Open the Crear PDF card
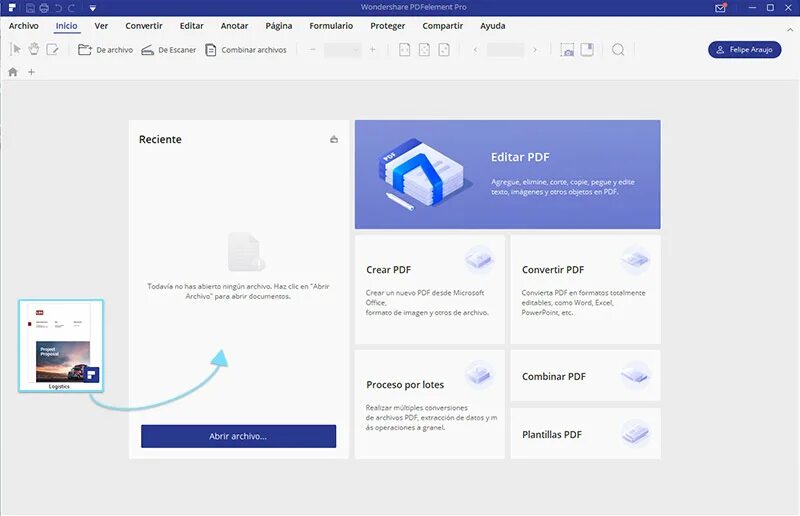Screen dimensions: 800x516 click(x=430, y=289)
